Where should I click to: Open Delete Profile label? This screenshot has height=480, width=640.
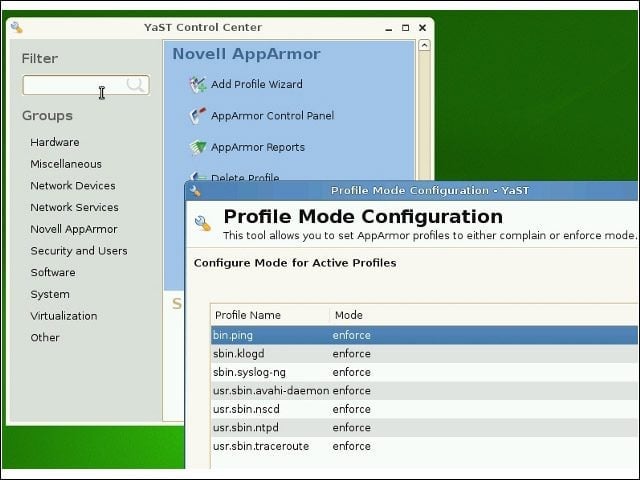click(245, 178)
